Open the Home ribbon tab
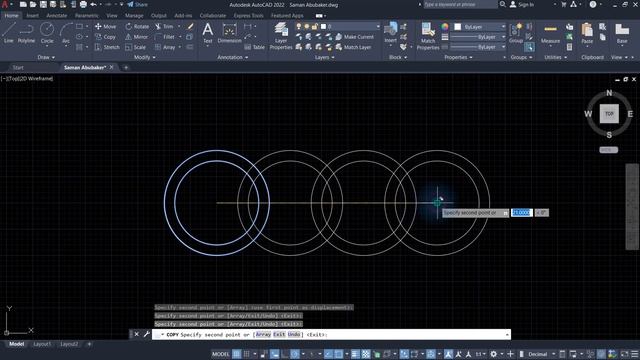 click(11, 16)
